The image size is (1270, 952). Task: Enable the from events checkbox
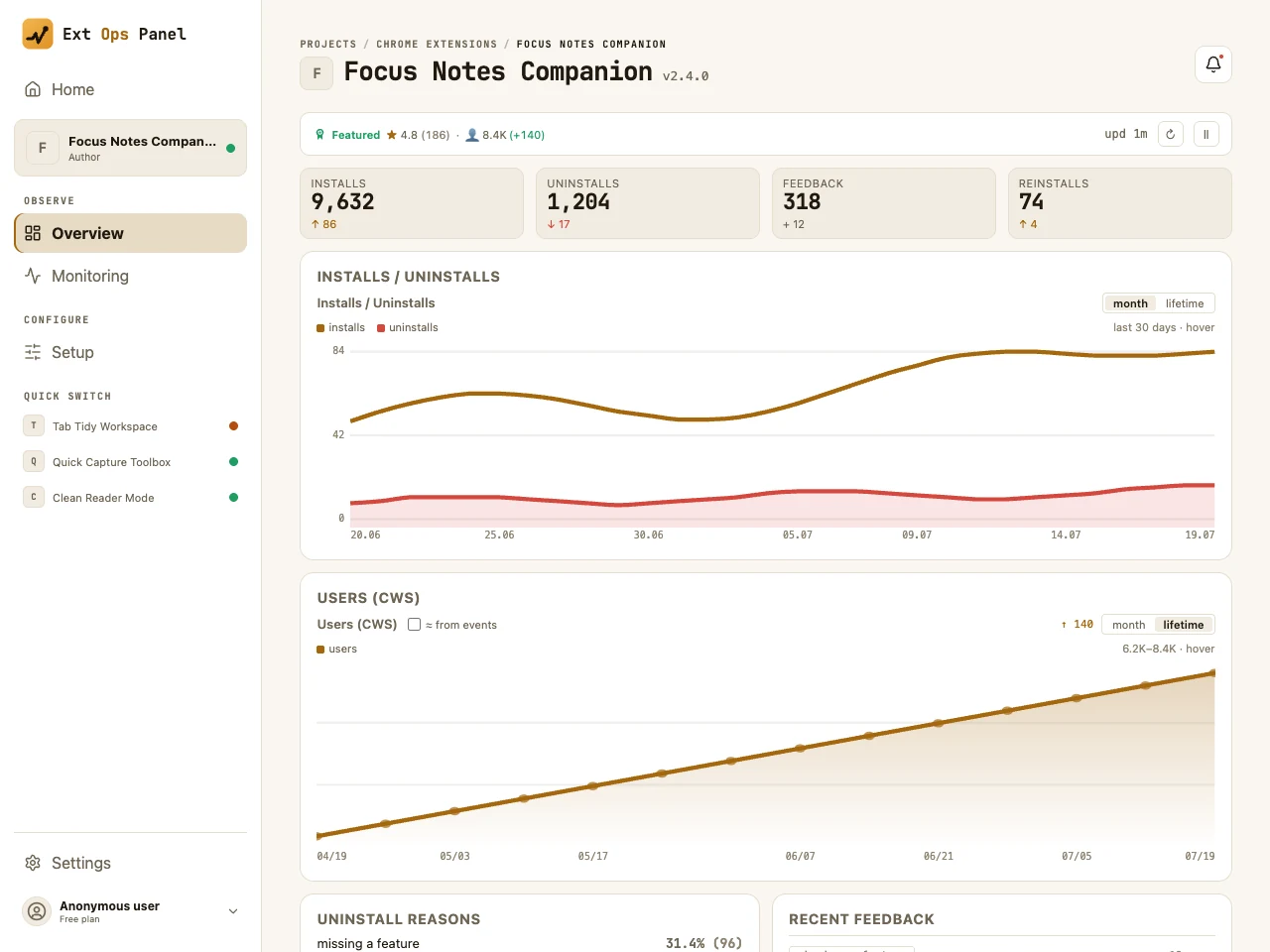point(414,625)
